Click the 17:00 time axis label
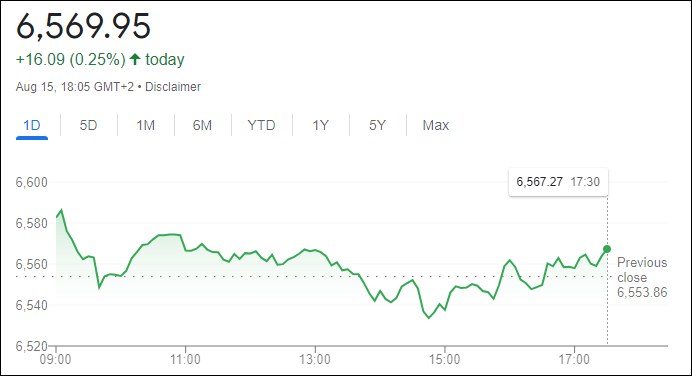 click(x=574, y=360)
